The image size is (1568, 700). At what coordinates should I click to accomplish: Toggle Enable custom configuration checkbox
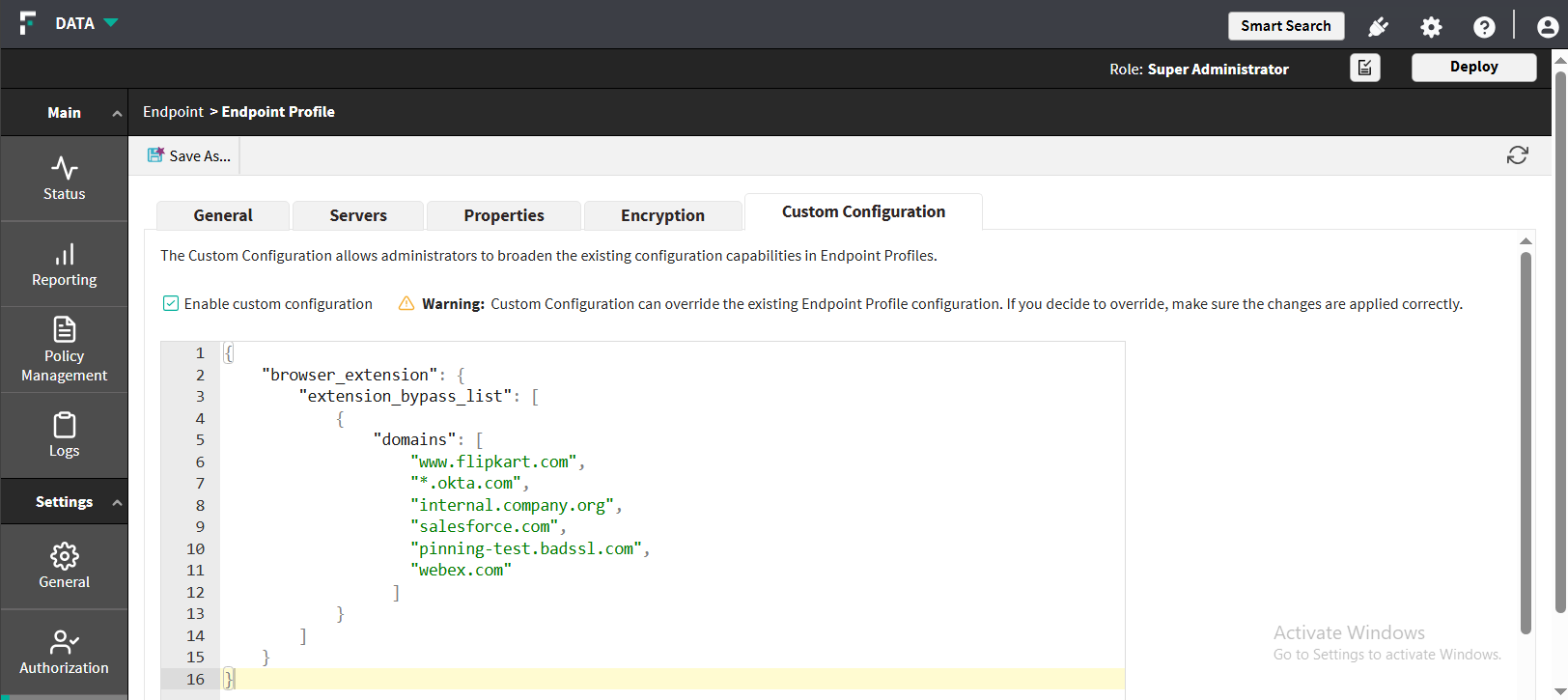[171, 304]
